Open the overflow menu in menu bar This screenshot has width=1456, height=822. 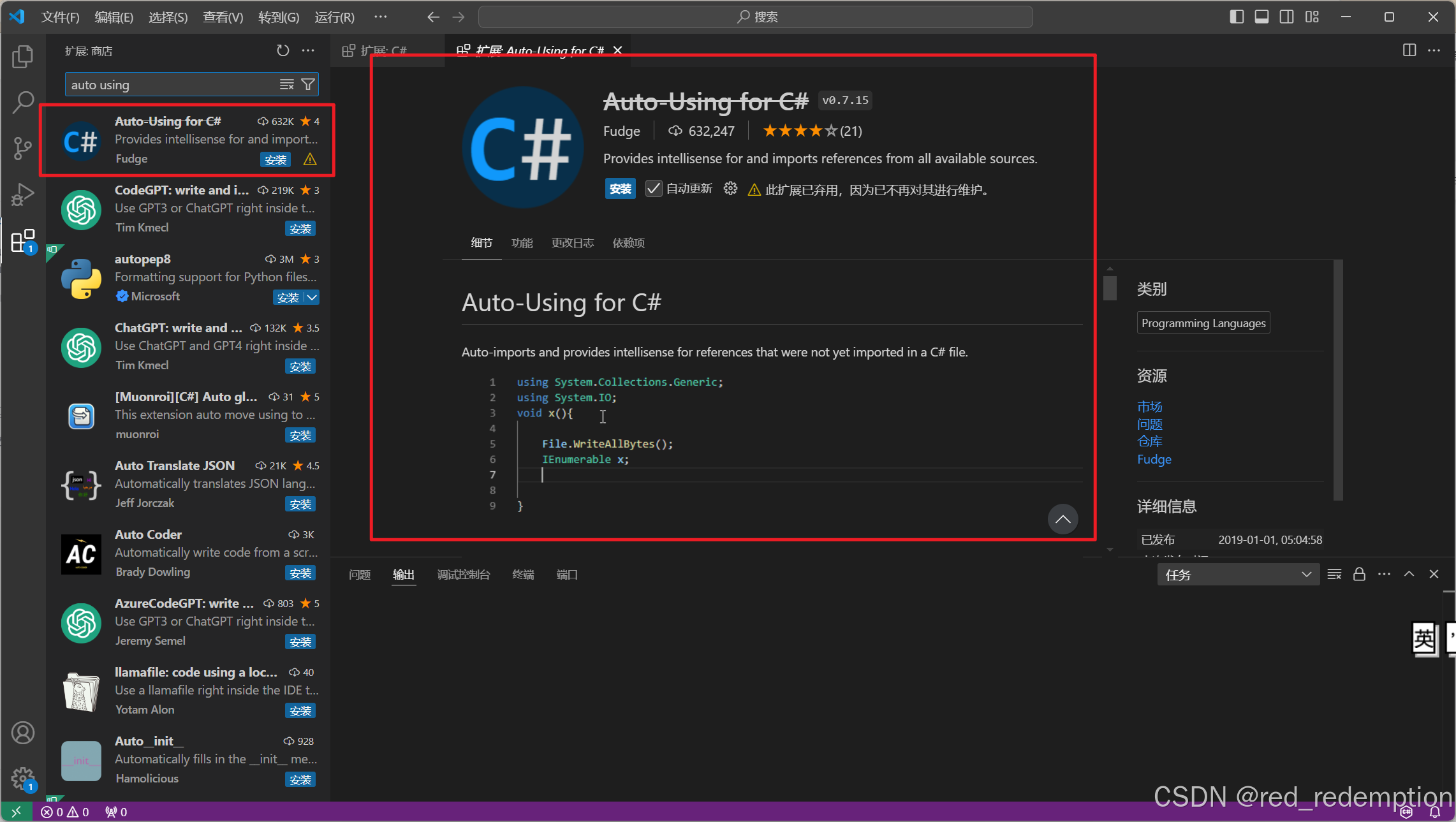381,17
